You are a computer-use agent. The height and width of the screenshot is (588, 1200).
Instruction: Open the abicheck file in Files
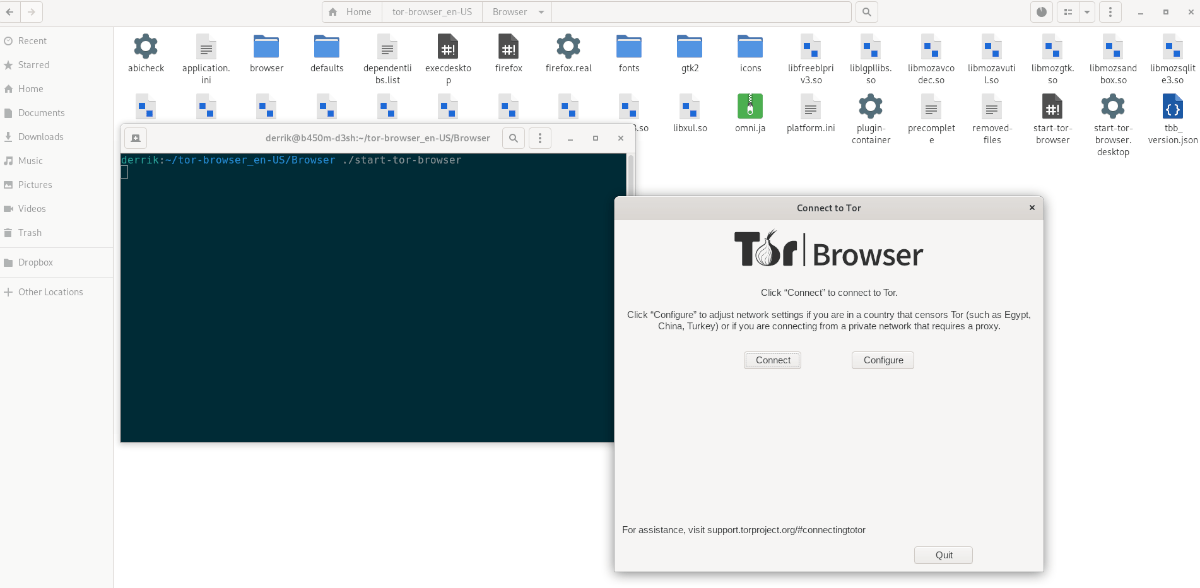146,46
